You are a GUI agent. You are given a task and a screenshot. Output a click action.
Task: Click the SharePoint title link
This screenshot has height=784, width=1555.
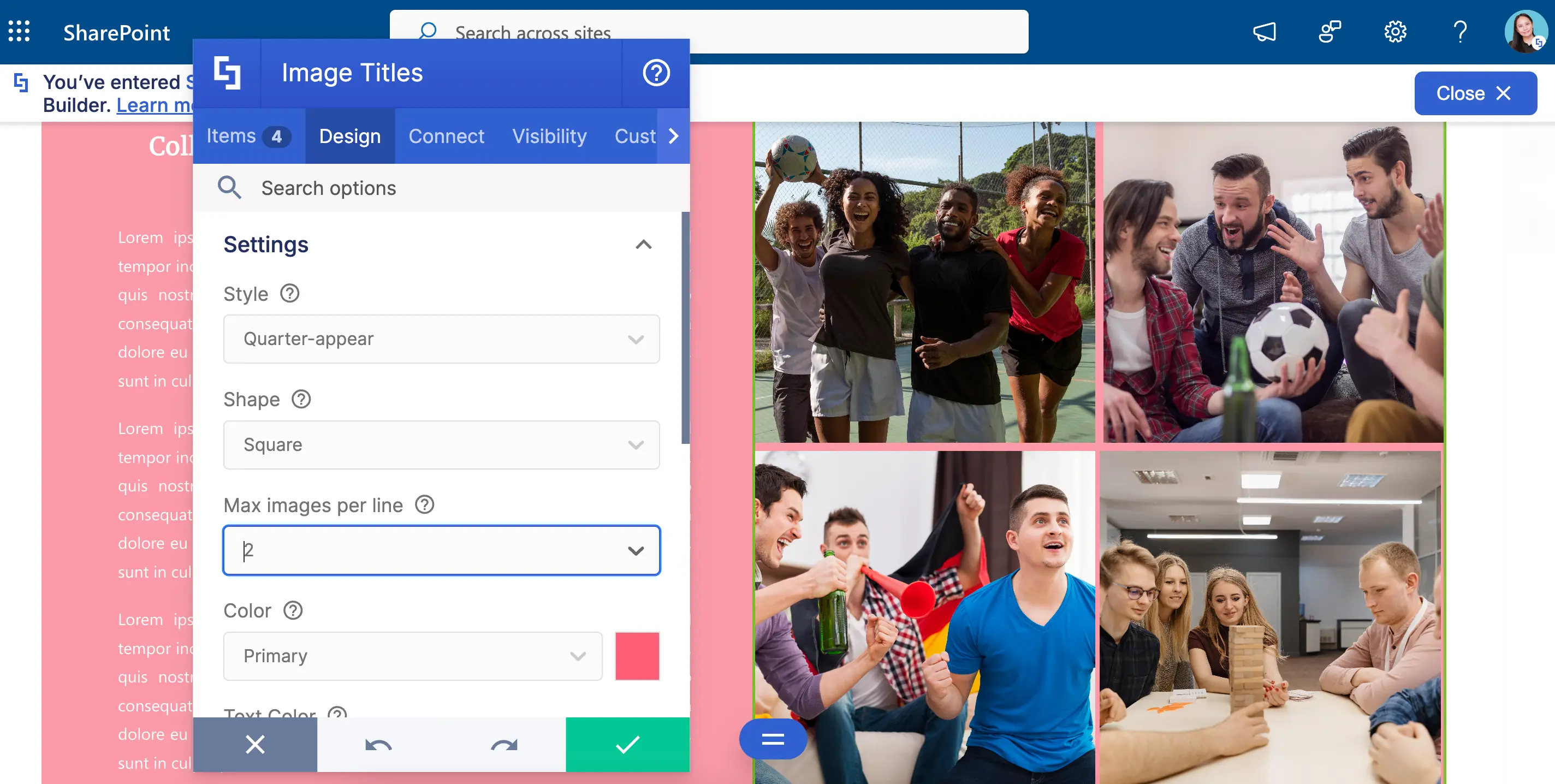[116, 33]
